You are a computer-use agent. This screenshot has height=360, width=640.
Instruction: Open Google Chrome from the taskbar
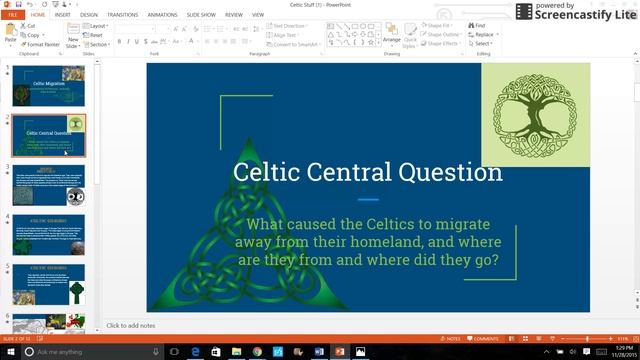(257, 351)
